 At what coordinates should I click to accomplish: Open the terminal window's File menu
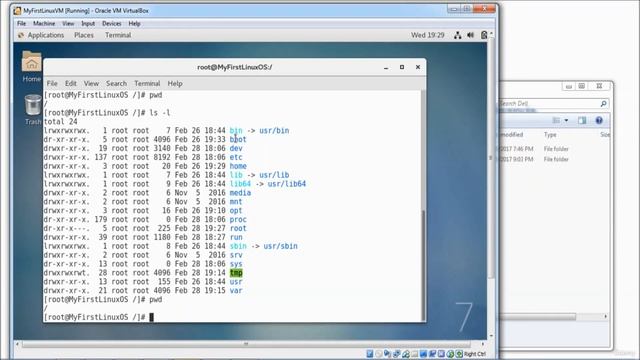click(x=52, y=83)
